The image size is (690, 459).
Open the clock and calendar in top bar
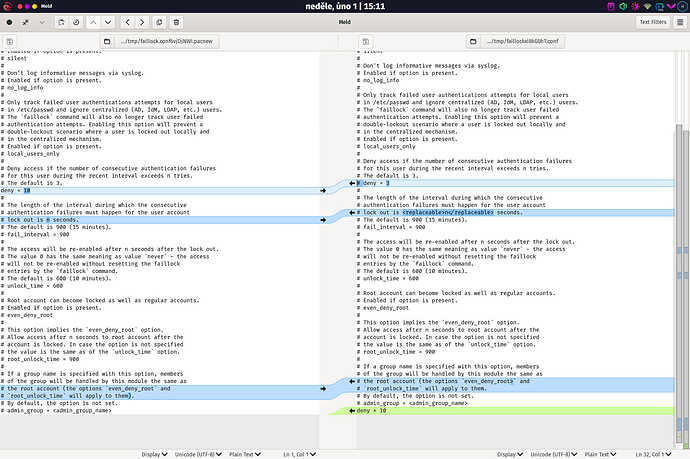tap(343, 6)
